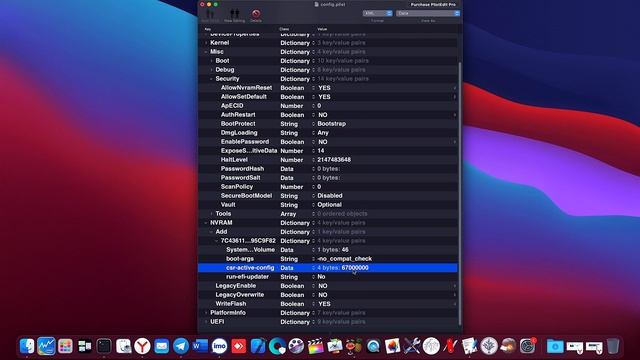640x360 pixels.
Task: Select the PasswordHash row
Action: point(328,169)
